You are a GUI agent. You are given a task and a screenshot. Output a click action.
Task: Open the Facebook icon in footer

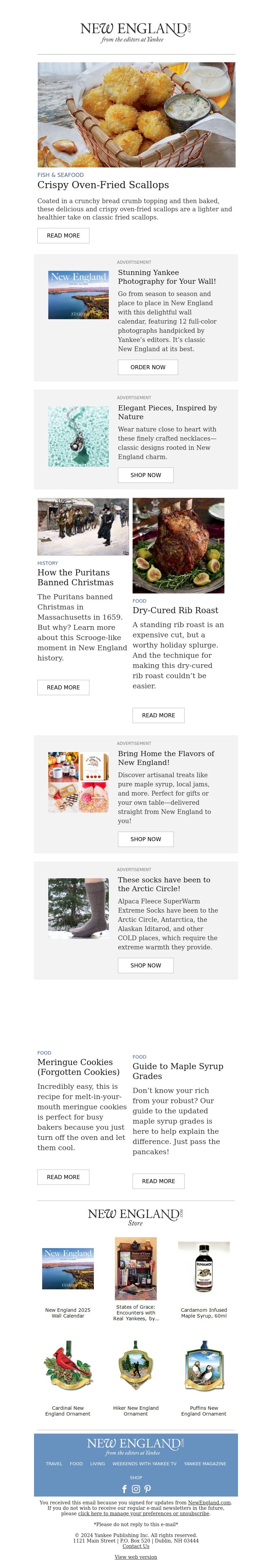click(125, 1489)
